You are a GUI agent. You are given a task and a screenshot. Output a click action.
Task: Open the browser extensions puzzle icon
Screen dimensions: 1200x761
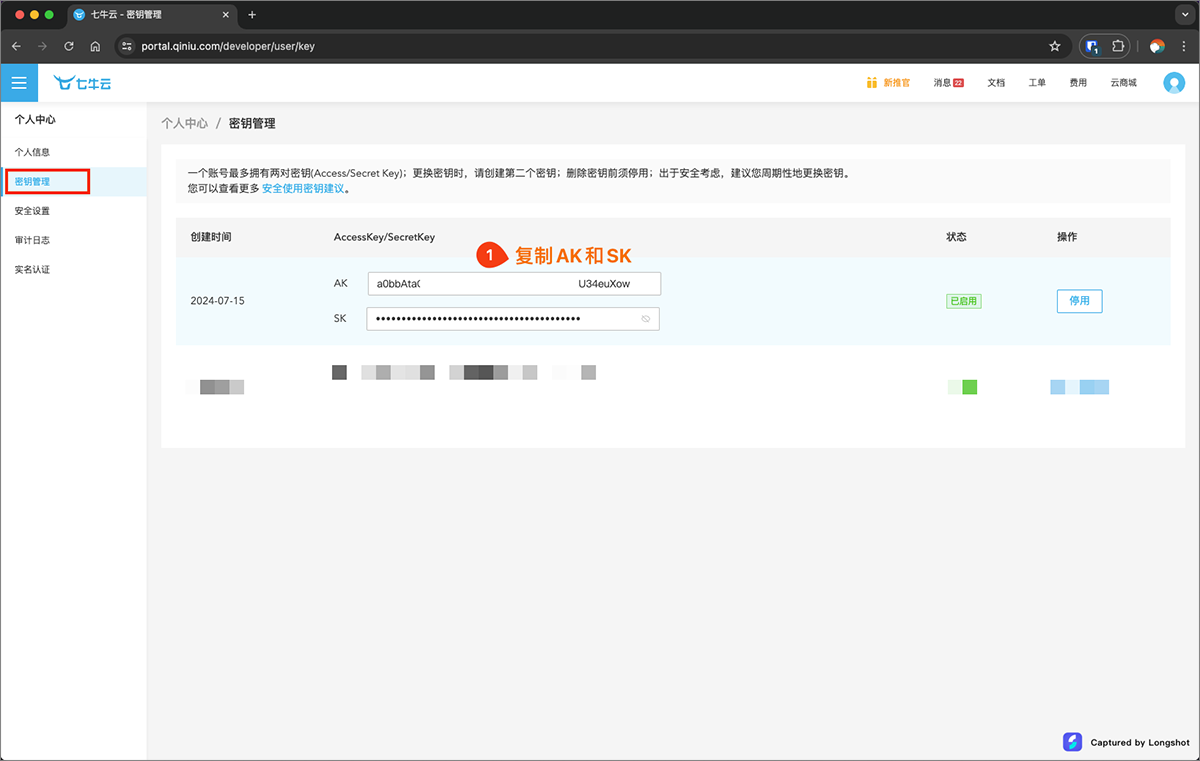click(x=1120, y=46)
